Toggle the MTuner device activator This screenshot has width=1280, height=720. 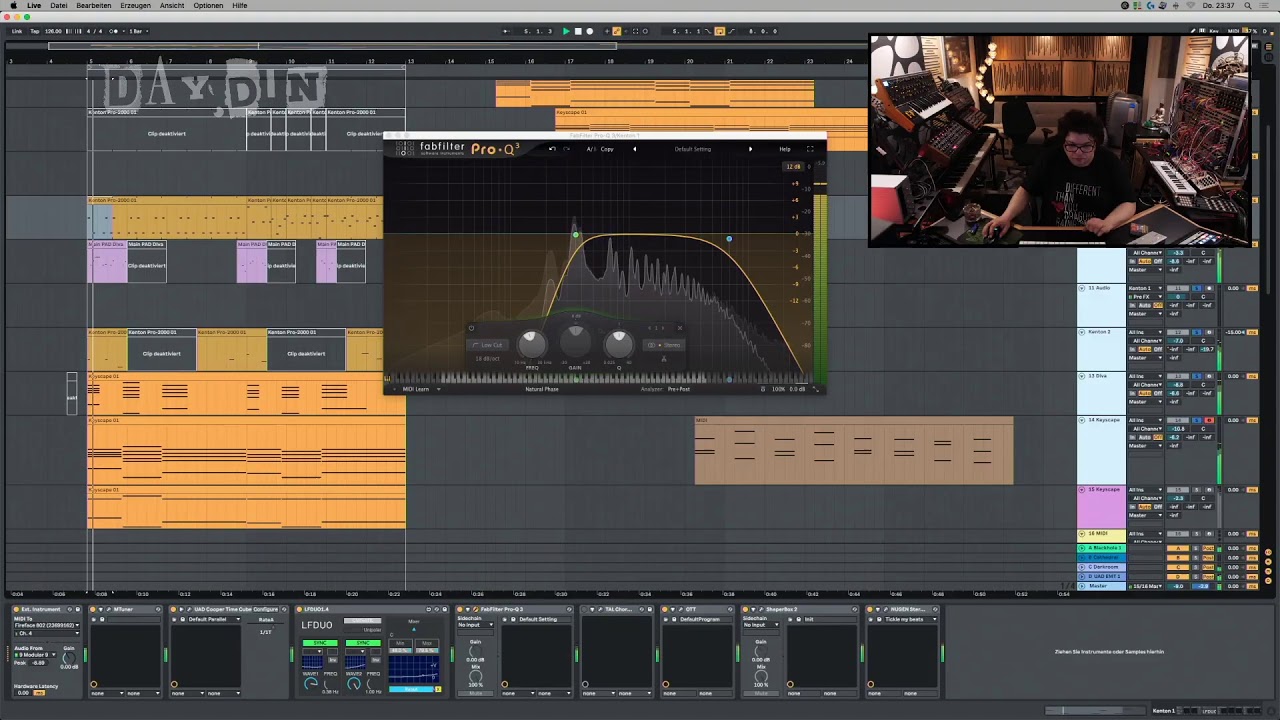tap(93, 609)
